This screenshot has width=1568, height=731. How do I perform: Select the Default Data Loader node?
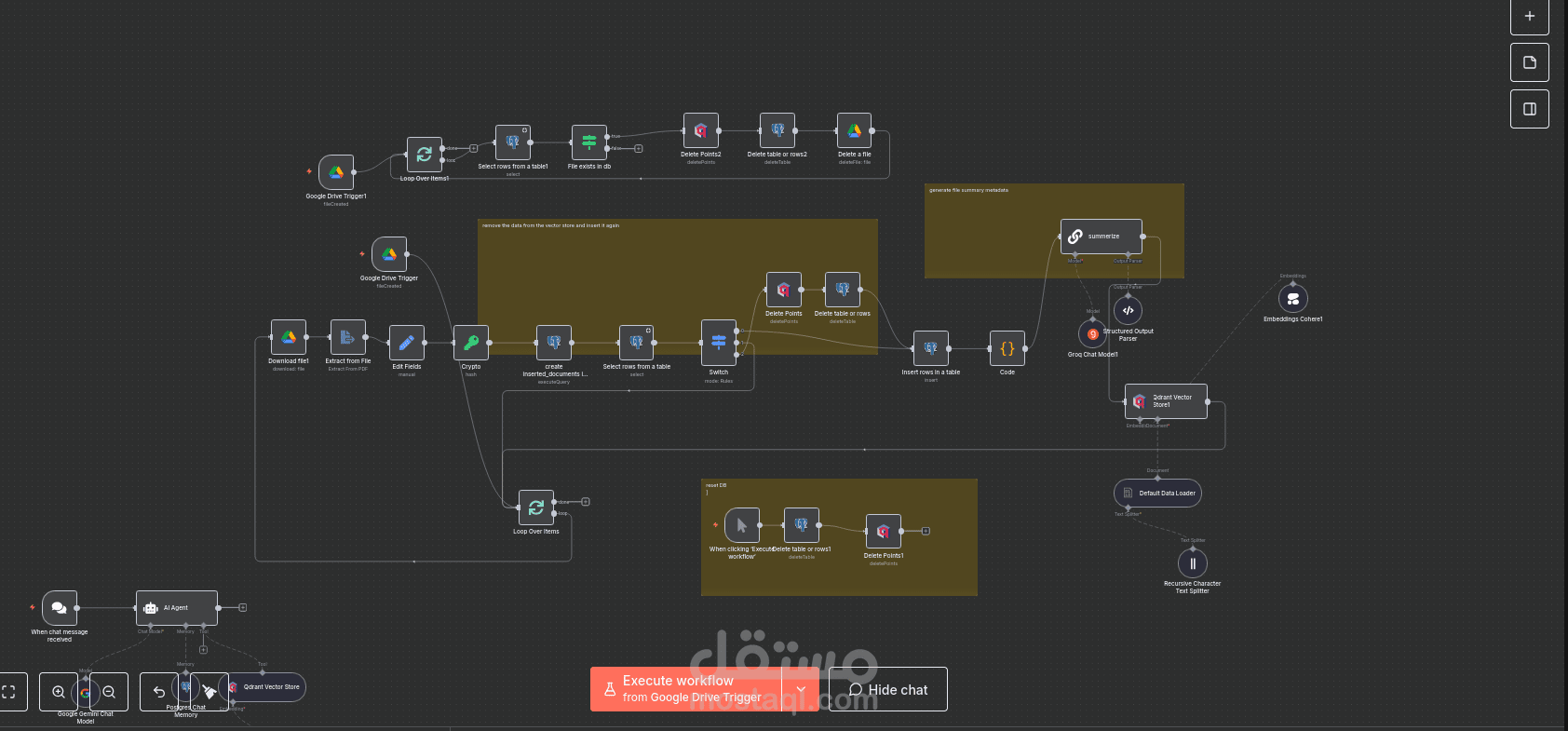[1157, 494]
